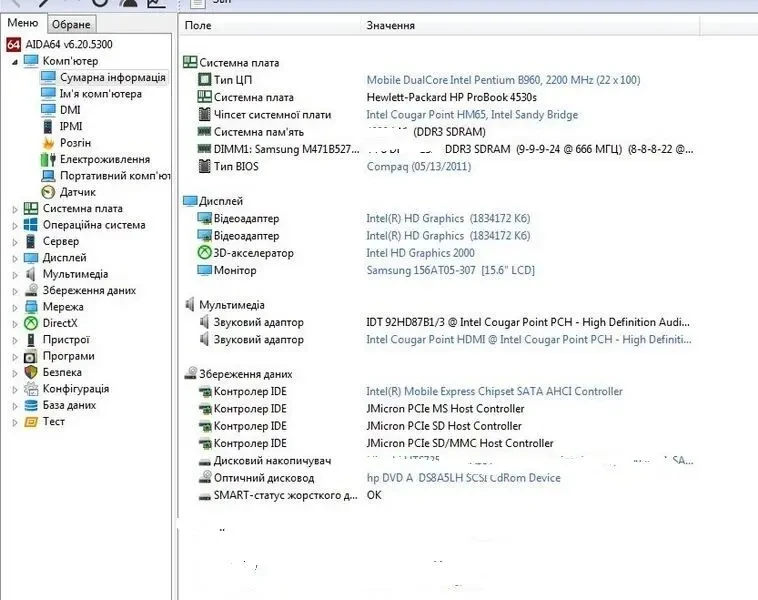Select Мультимедіа speaker icon in tree
The image size is (758, 600).
pyautogui.click(x=30, y=274)
